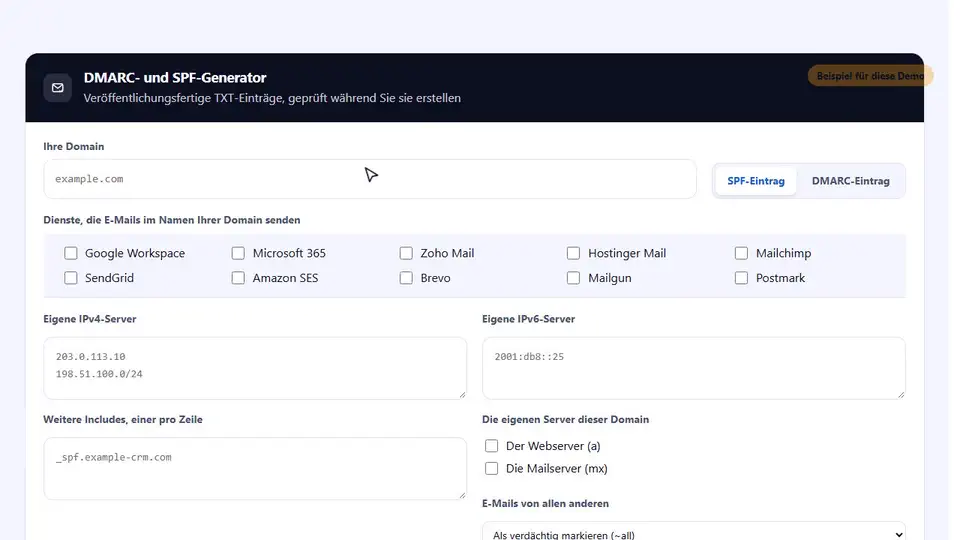The image size is (960, 540).
Task: Enable the Google Workspace checkbox
Action: [71, 253]
